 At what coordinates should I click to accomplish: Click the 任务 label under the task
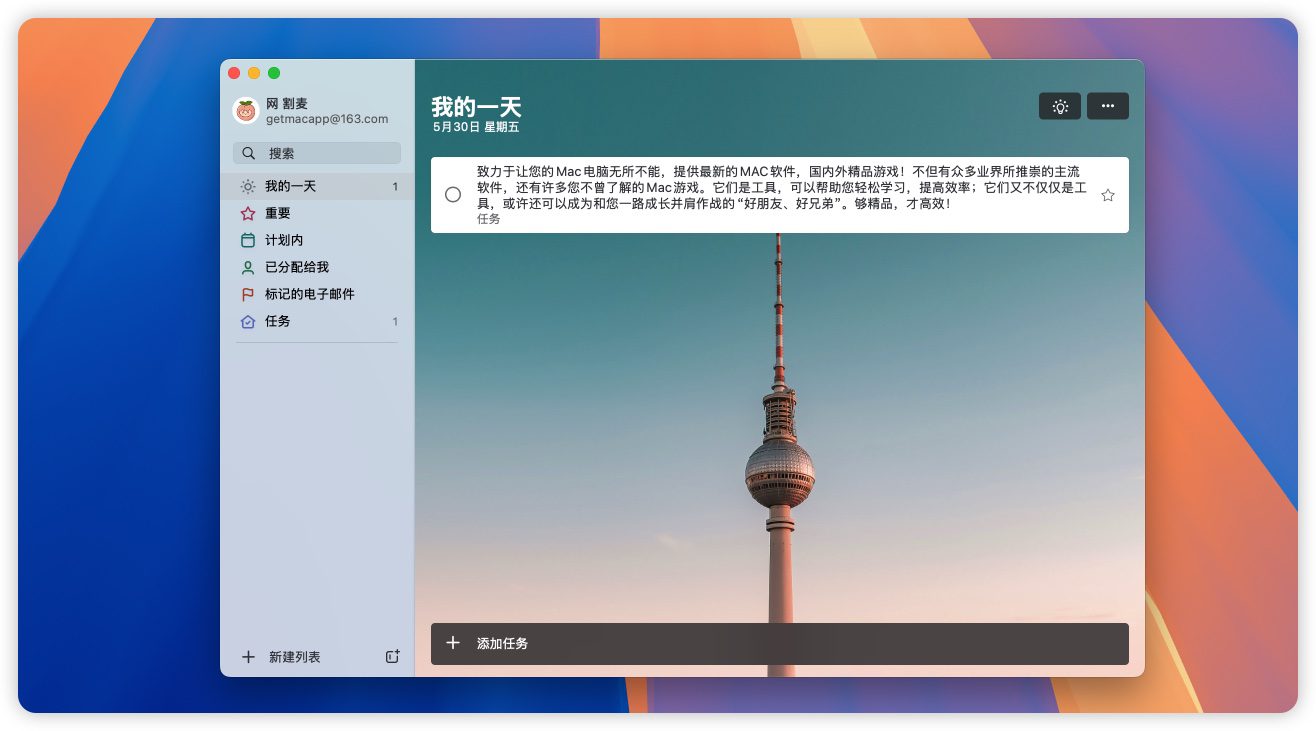coord(489,219)
